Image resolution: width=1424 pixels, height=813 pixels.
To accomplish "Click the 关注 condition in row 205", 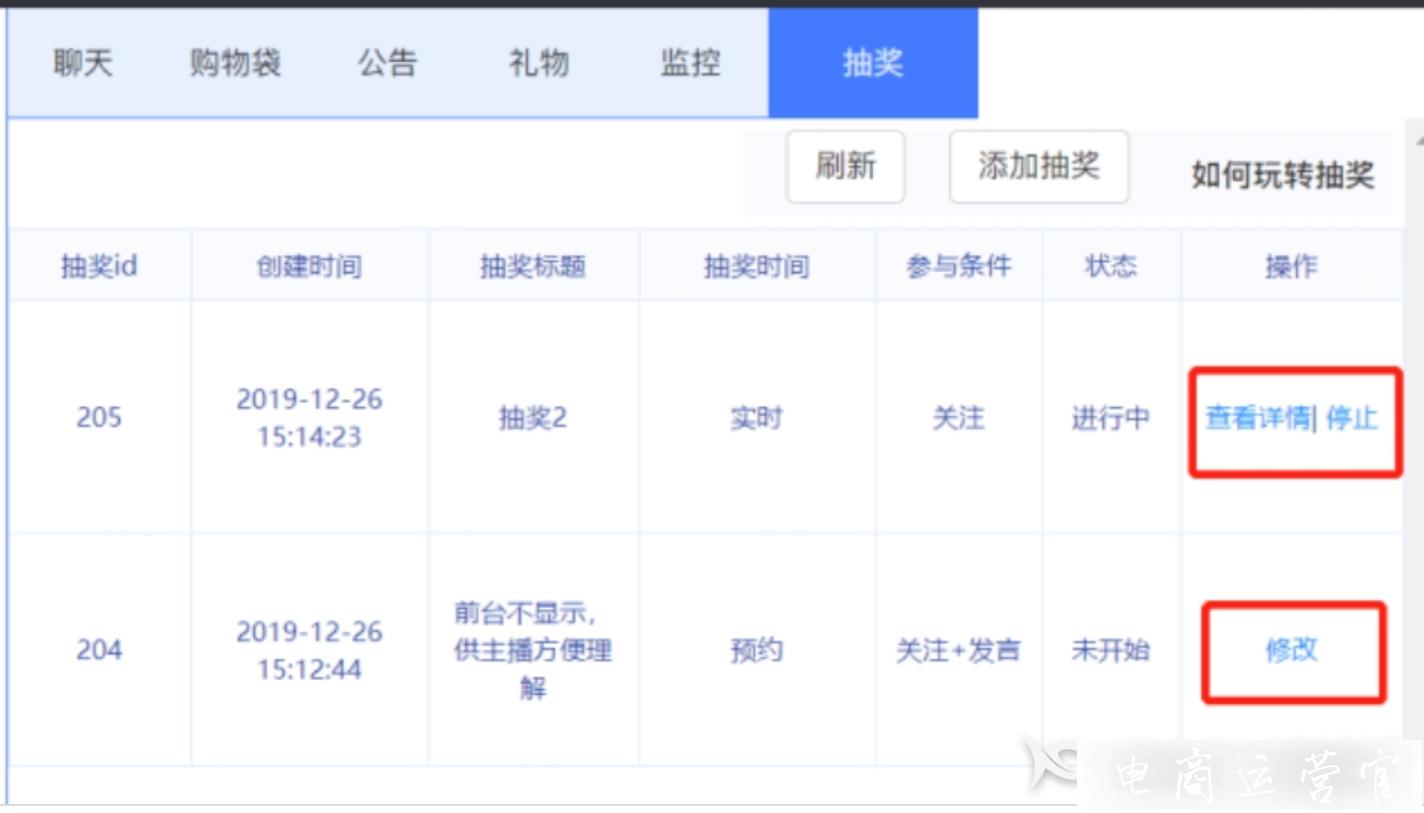I will [x=959, y=418].
